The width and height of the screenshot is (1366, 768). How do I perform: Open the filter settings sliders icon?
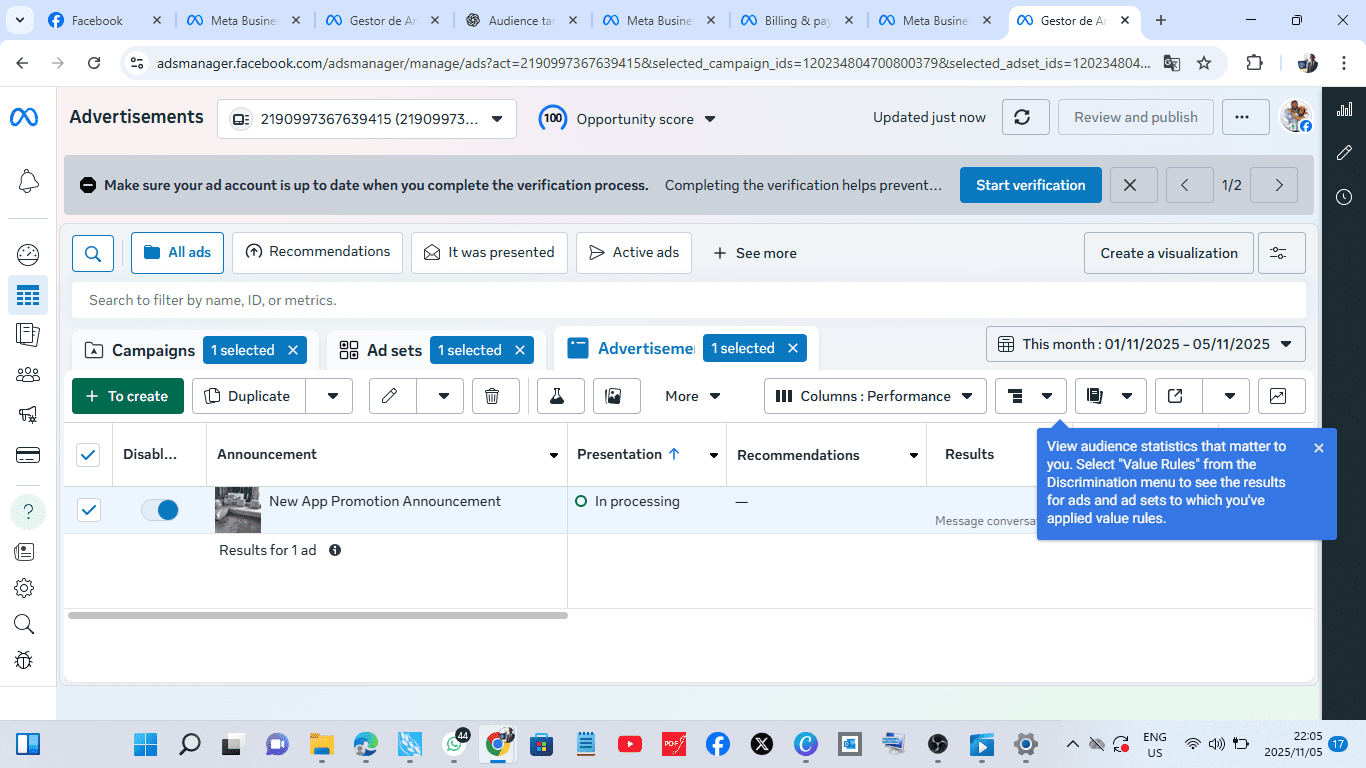(x=1278, y=253)
